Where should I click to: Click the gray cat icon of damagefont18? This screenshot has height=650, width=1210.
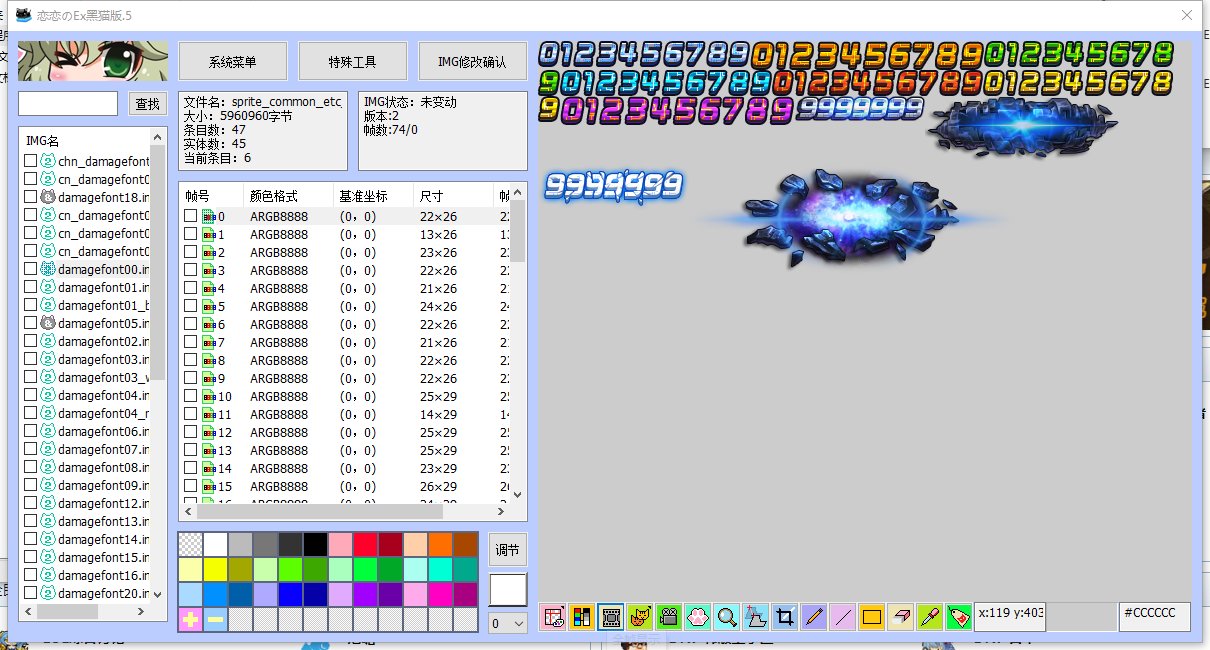click(47, 197)
